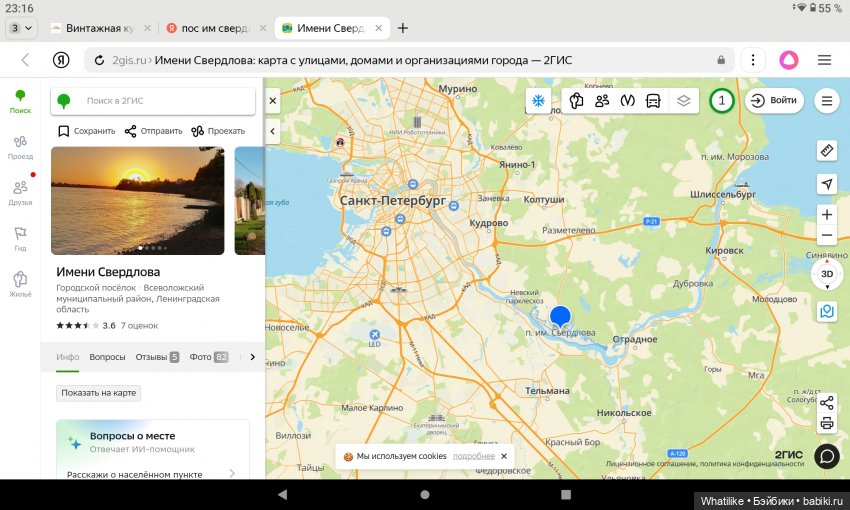
Task: Collapse the side panel with left chevron
Action: (x=273, y=132)
